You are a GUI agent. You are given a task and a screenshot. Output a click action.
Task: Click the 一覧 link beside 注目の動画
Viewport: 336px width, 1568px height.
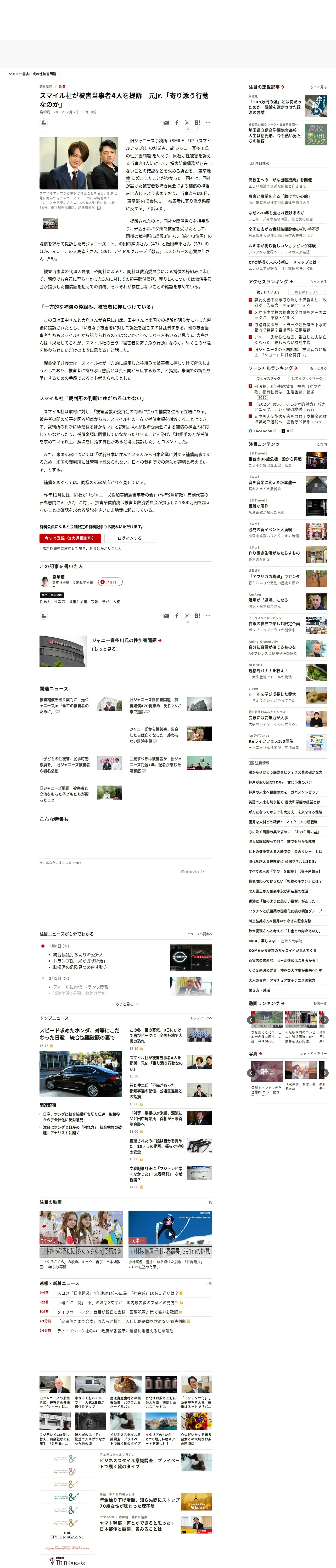click(x=209, y=1202)
